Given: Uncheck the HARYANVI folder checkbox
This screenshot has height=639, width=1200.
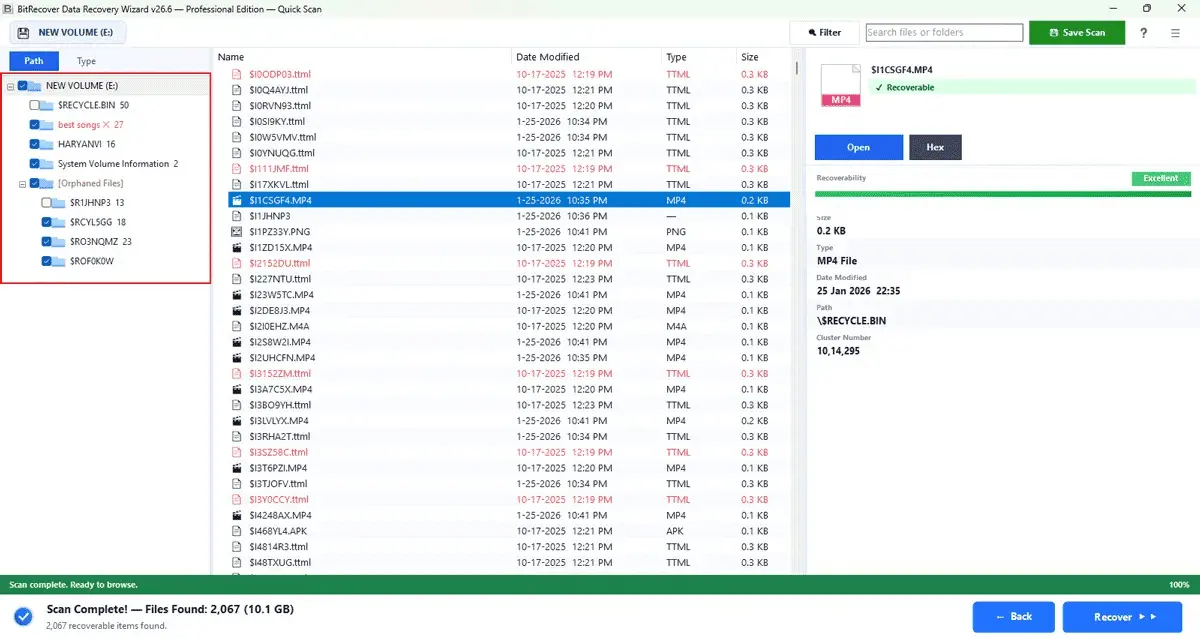Looking at the screenshot, I should coord(35,144).
